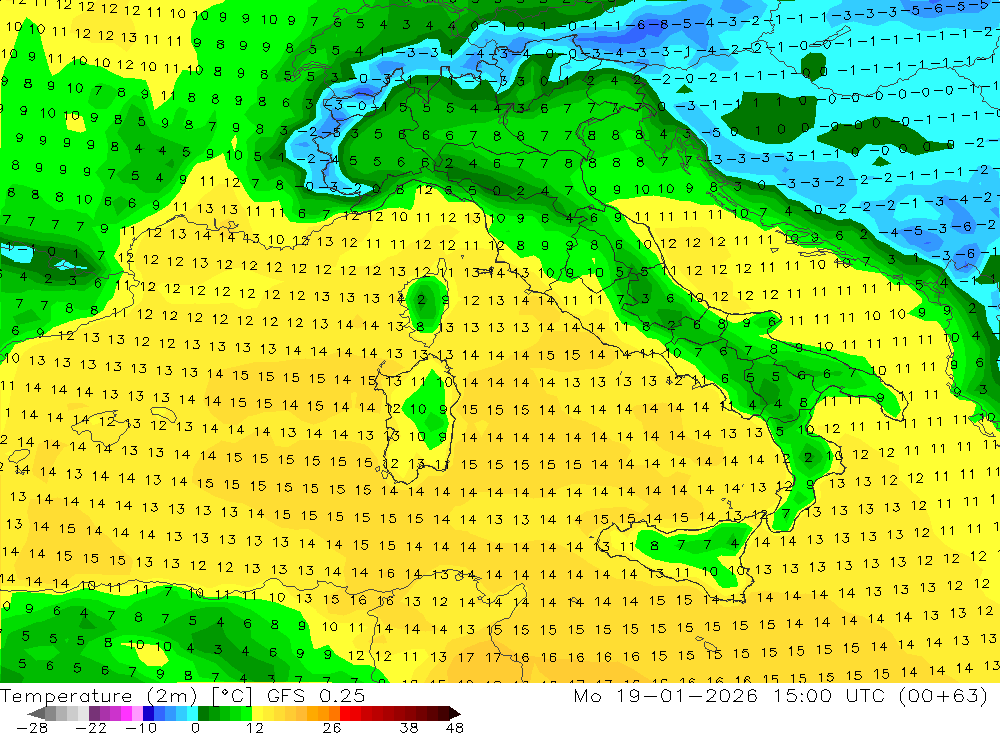Image resolution: width=1000 pixels, height=733 pixels.
Task: Click the '-28' legend value
Action: (32, 728)
